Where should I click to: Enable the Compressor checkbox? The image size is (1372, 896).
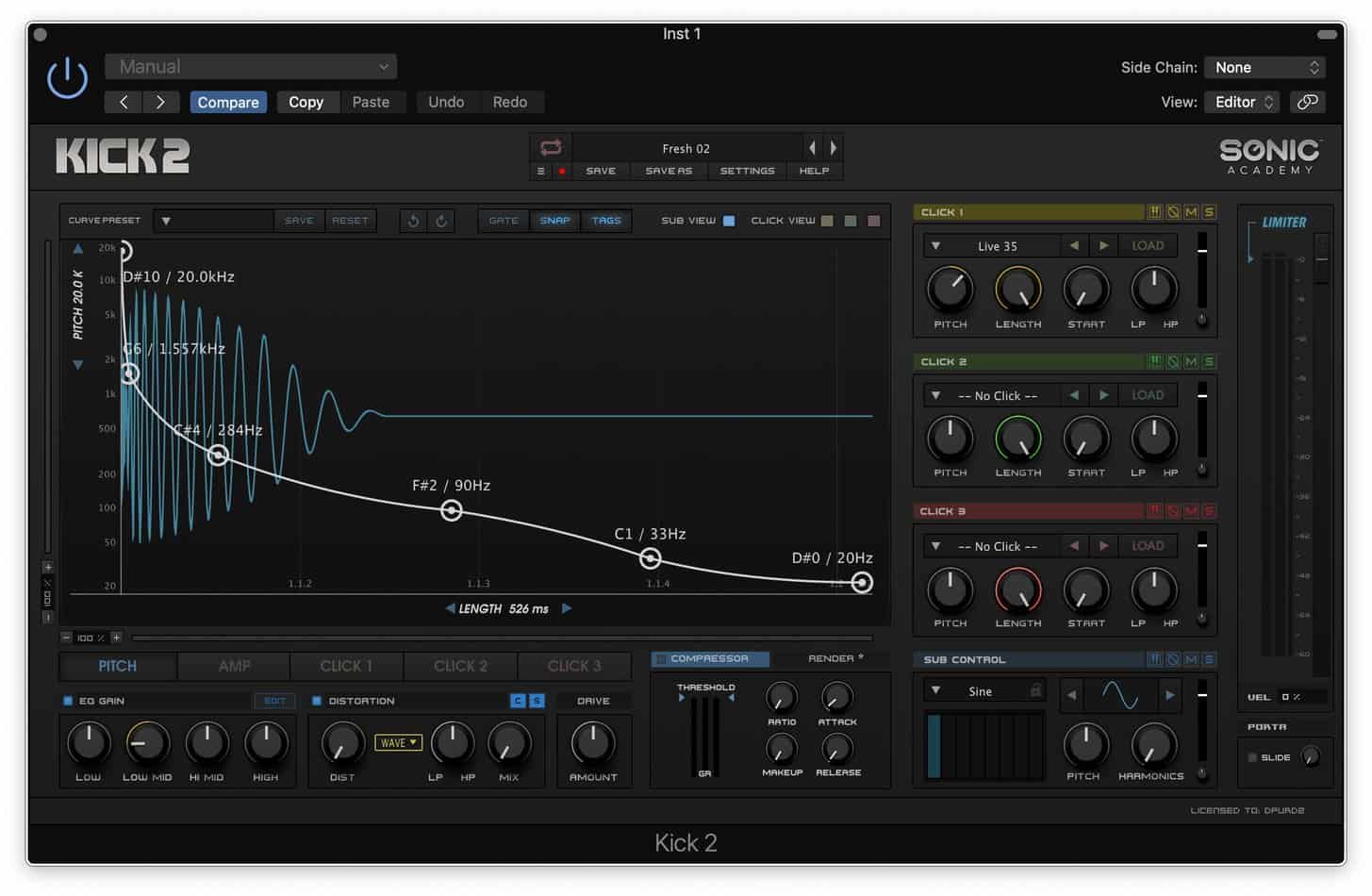click(x=661, y=658)
